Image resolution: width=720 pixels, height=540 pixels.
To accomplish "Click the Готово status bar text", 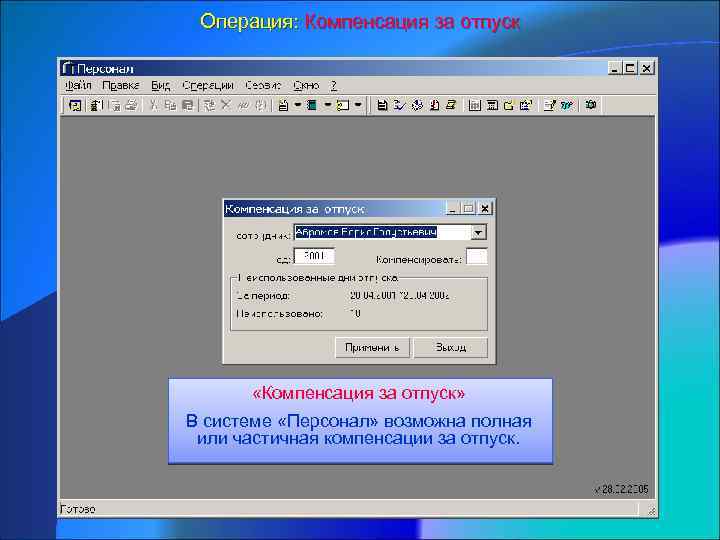I will (78, 509).
